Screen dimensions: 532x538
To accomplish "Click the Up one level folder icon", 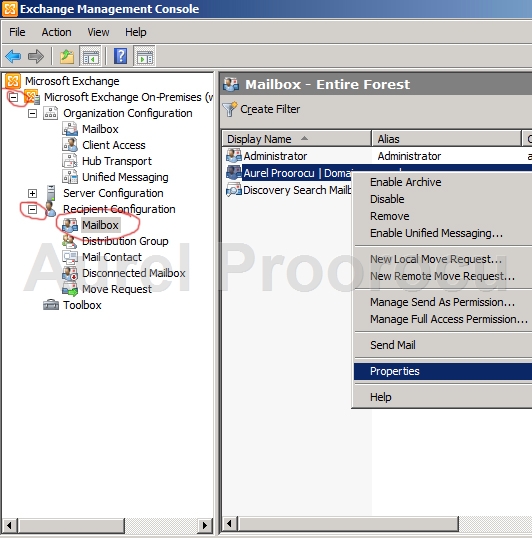I will point(67,56).
